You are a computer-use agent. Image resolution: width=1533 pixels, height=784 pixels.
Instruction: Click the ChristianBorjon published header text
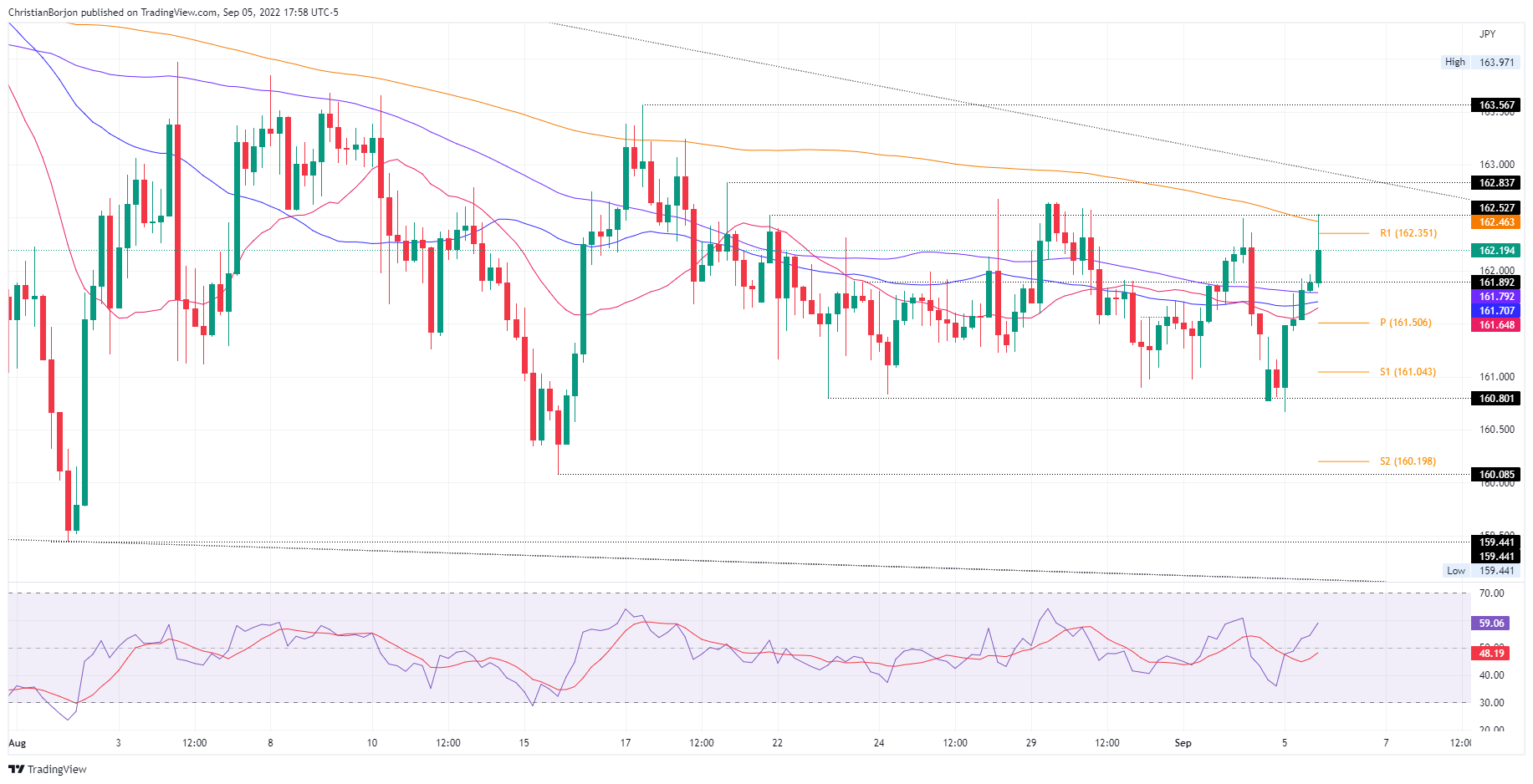(x=173, y=13)
